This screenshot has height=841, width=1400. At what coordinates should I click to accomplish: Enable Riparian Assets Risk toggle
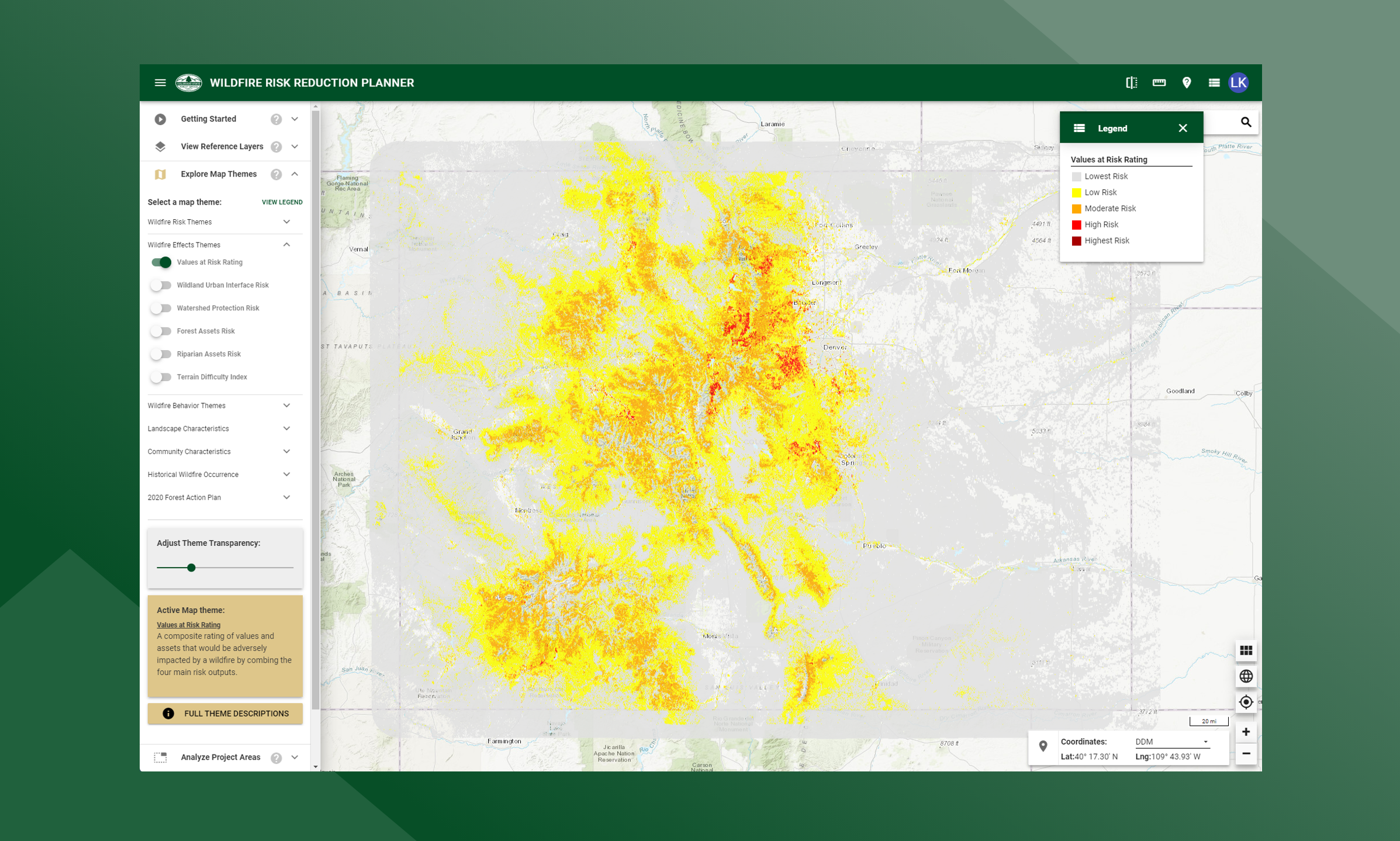click(x=161, y=354)
